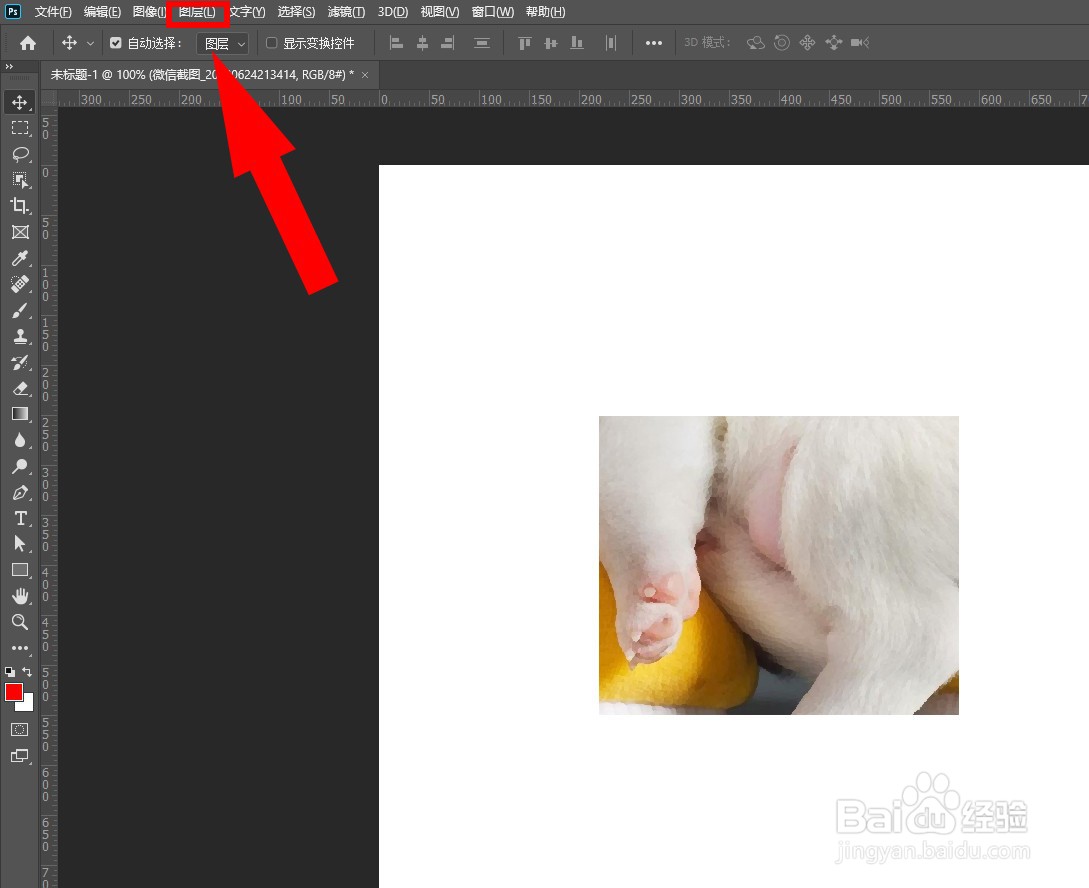Align vertical centers of layers
Image resolution: width=1089 pixels, height=888 pixels.
click(x=551, y=43)
